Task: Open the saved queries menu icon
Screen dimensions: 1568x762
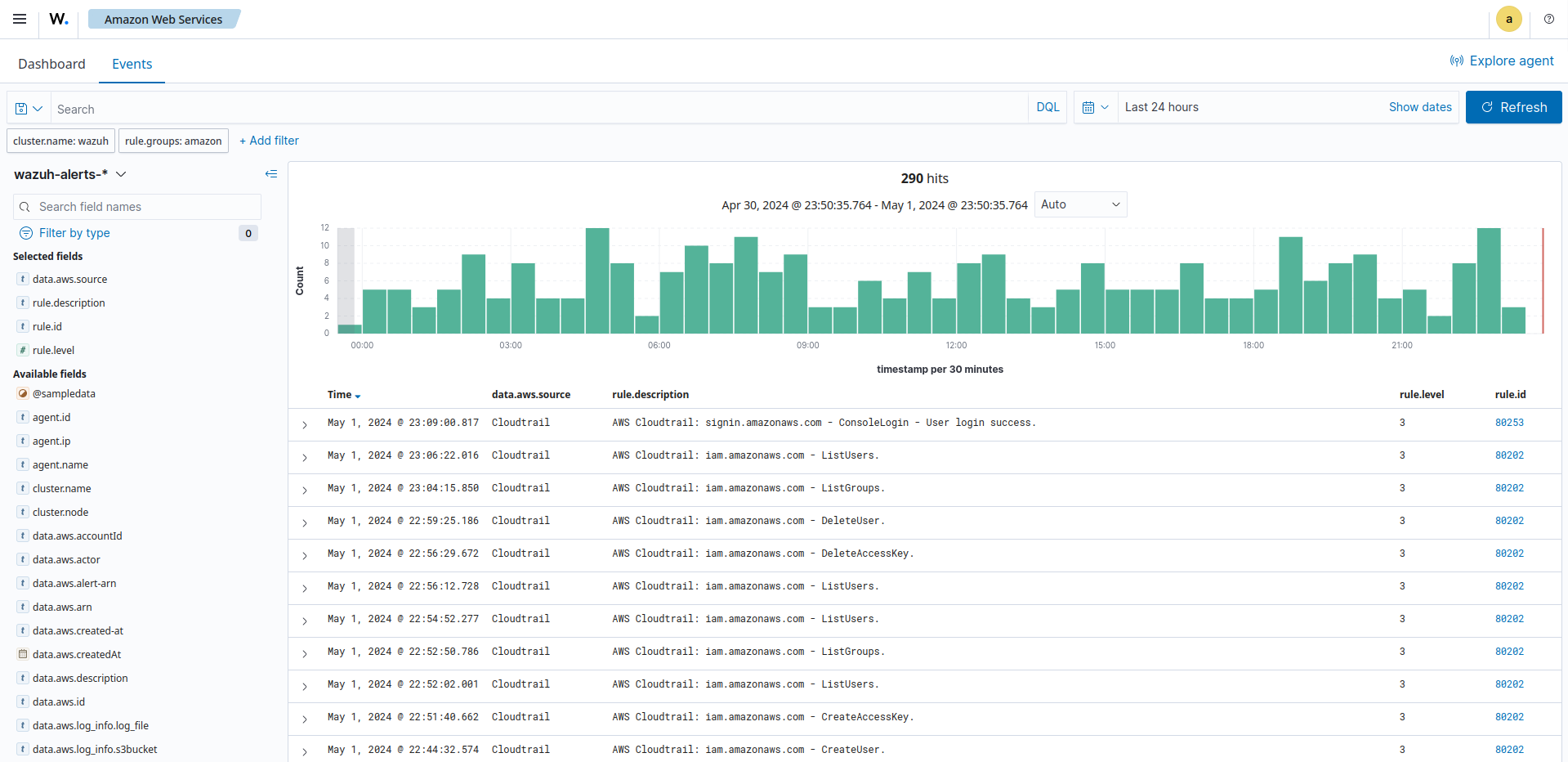Action: [x=29, y=109]
